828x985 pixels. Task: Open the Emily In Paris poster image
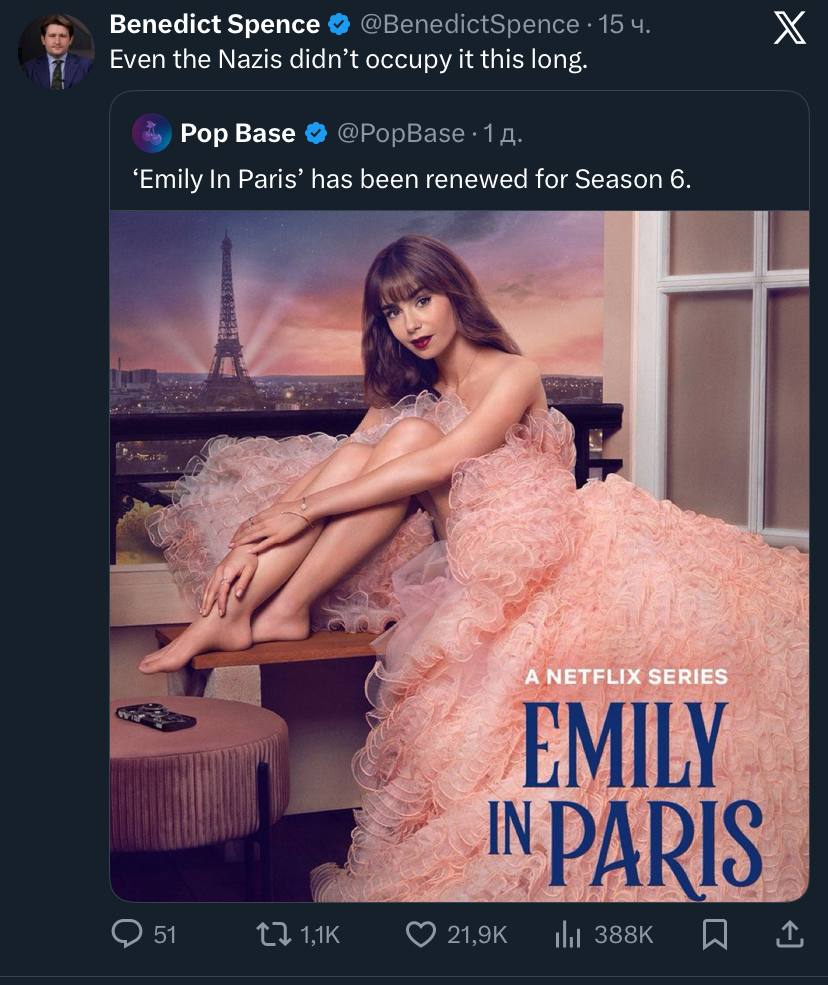point(459,555)
